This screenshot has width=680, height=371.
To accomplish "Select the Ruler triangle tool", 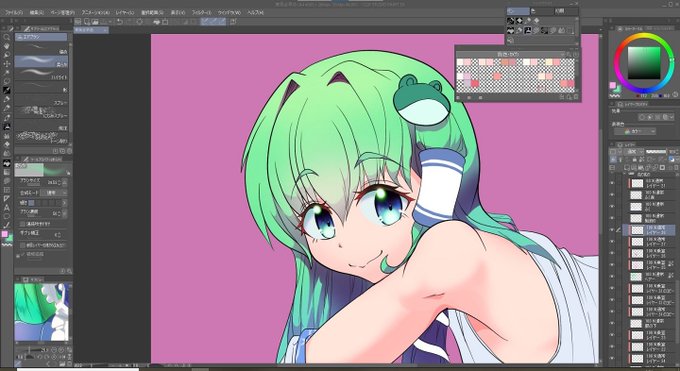I will tap(7, 198).
